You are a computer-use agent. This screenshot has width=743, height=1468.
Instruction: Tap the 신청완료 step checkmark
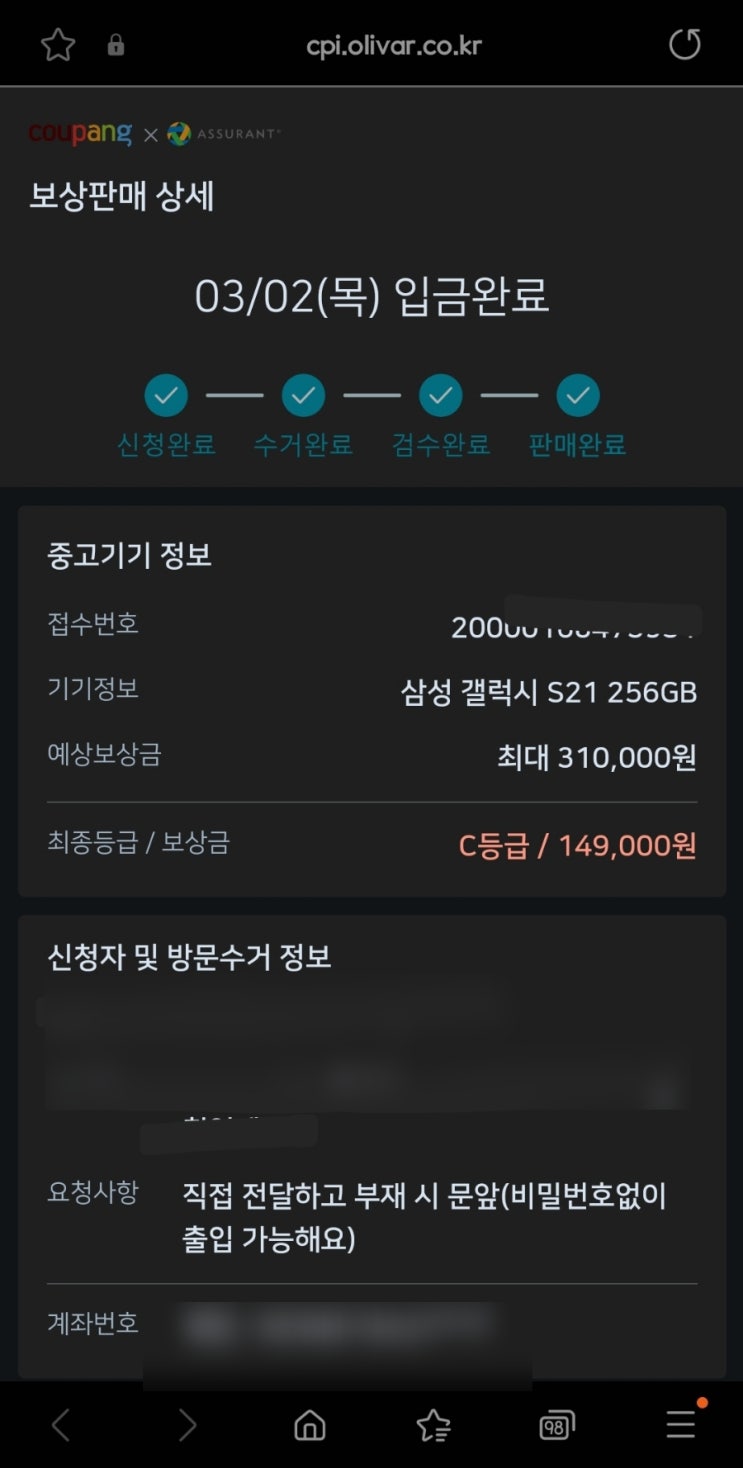click(x=166, y=396)
